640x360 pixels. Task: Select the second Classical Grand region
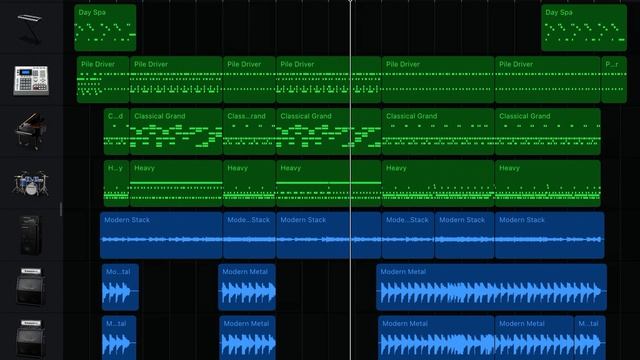[x=176, y=131]
